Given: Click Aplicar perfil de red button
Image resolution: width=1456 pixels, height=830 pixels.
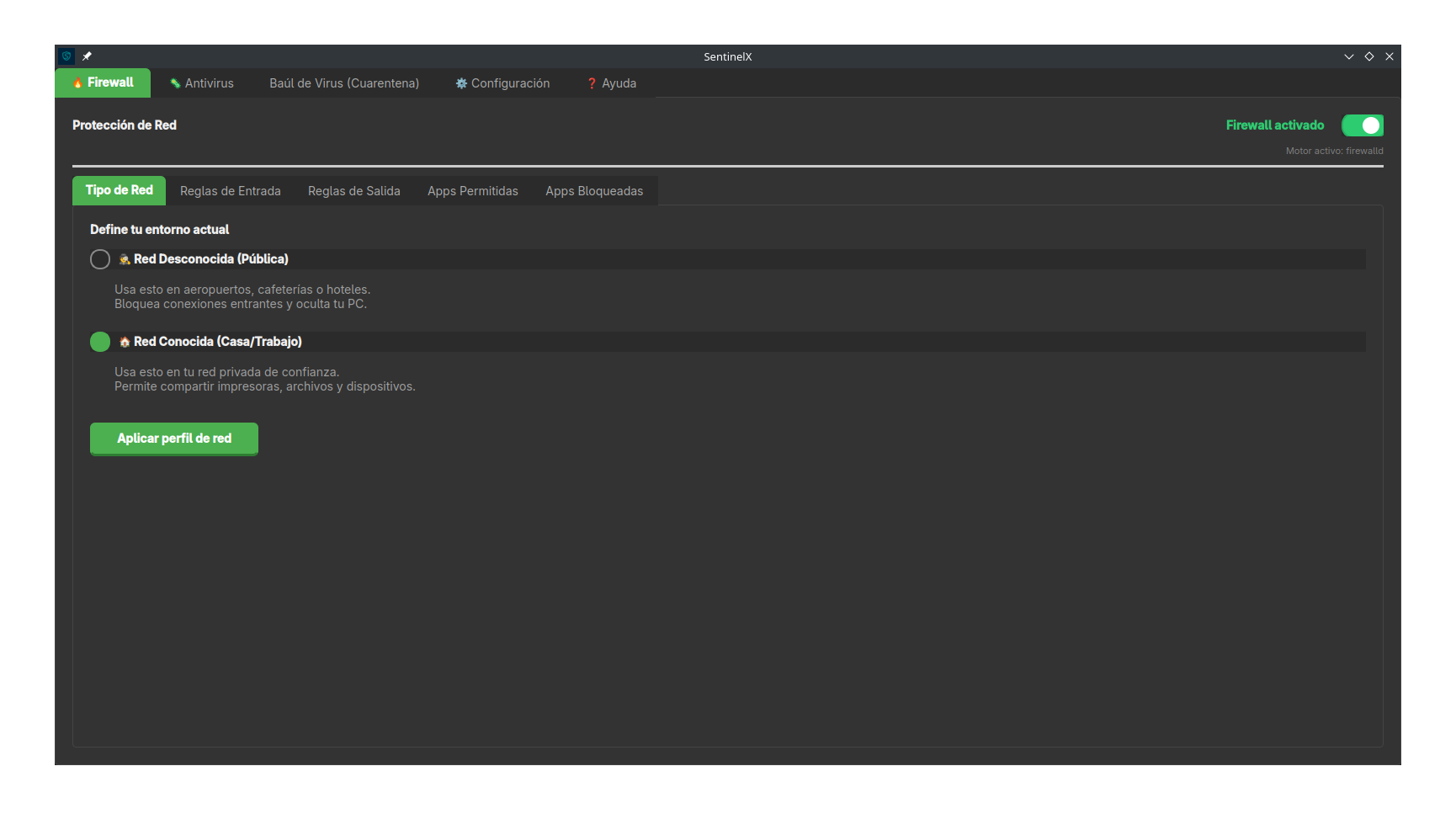Looking at the screenshot, I should (x=174, y=439).
